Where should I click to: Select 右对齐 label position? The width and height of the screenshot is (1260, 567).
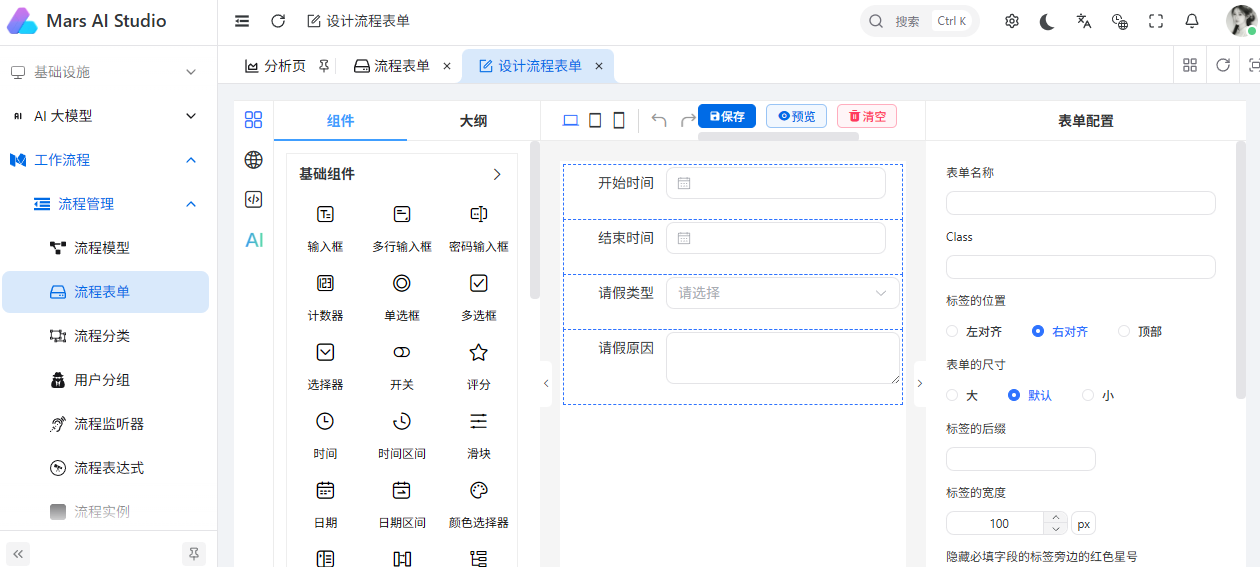pyautogui.click(x=1060, y=331)
